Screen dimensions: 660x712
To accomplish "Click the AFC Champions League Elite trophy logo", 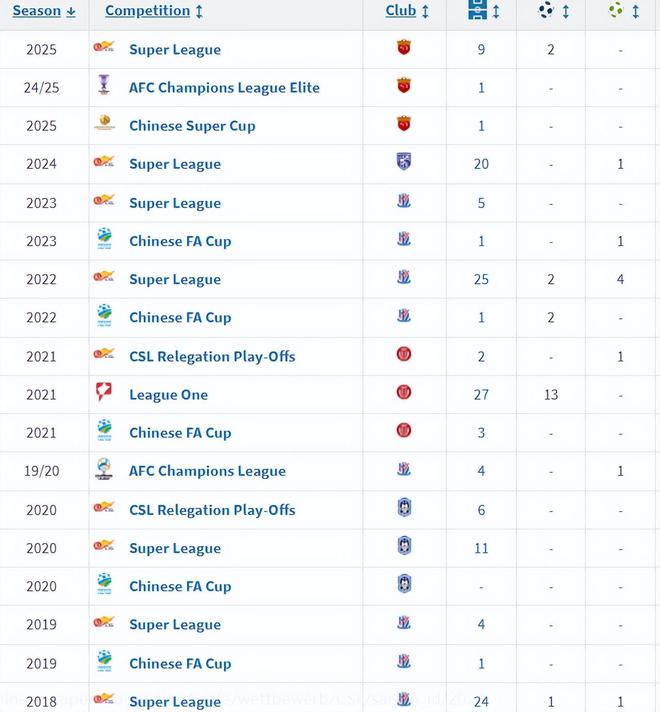I will pos(104,86).
